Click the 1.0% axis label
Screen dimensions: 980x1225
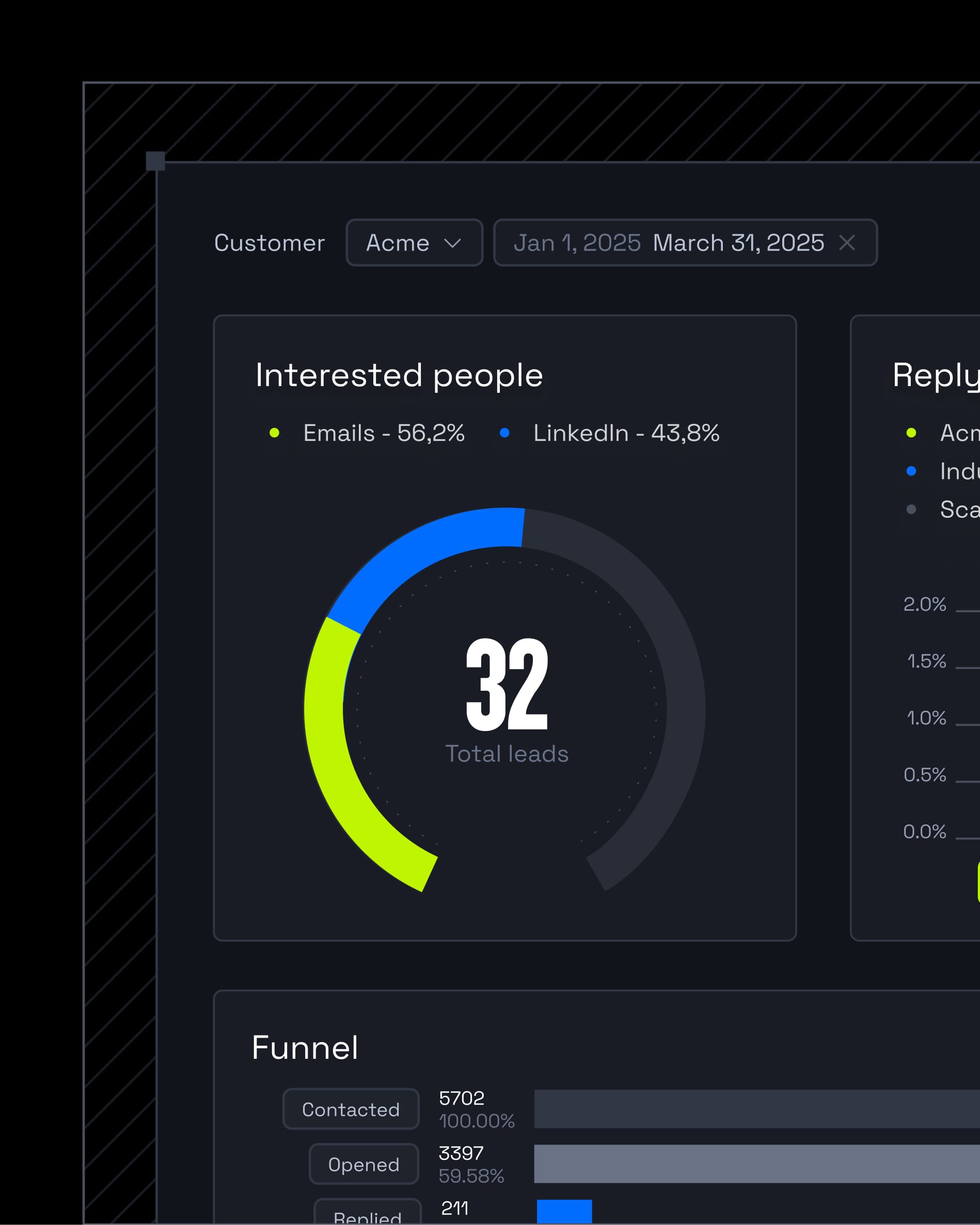(927, 718)
